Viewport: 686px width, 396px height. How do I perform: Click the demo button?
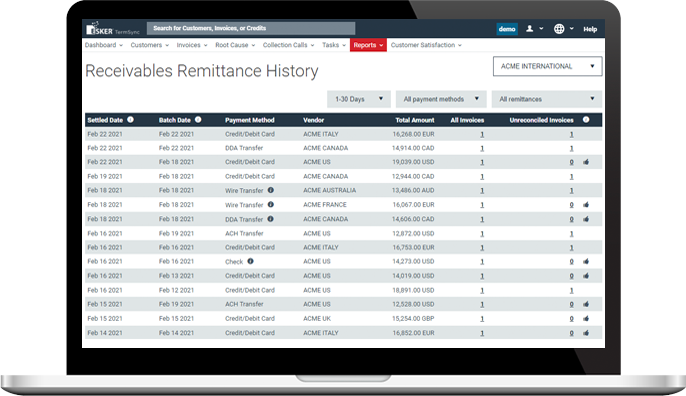(507, 29)
